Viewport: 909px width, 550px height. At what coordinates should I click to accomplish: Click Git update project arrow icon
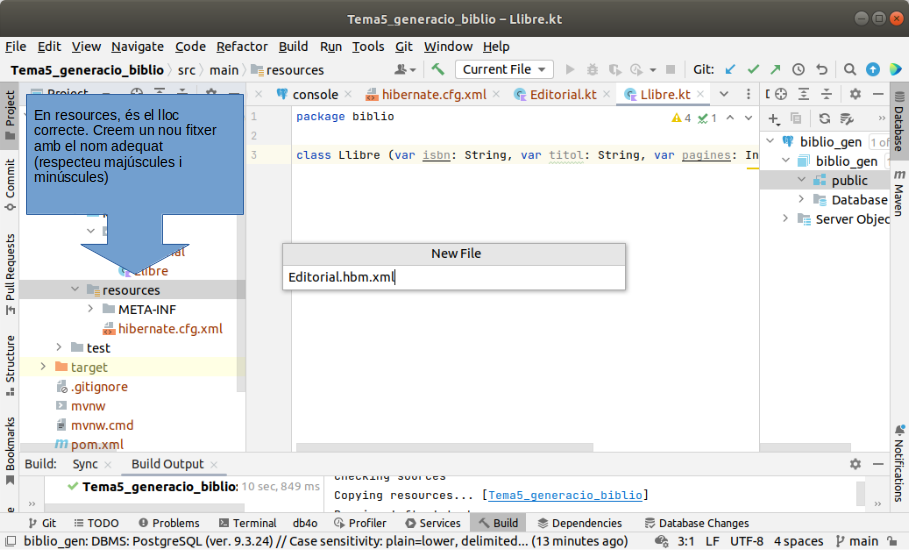pyautogui.click(x=730, y=70)
